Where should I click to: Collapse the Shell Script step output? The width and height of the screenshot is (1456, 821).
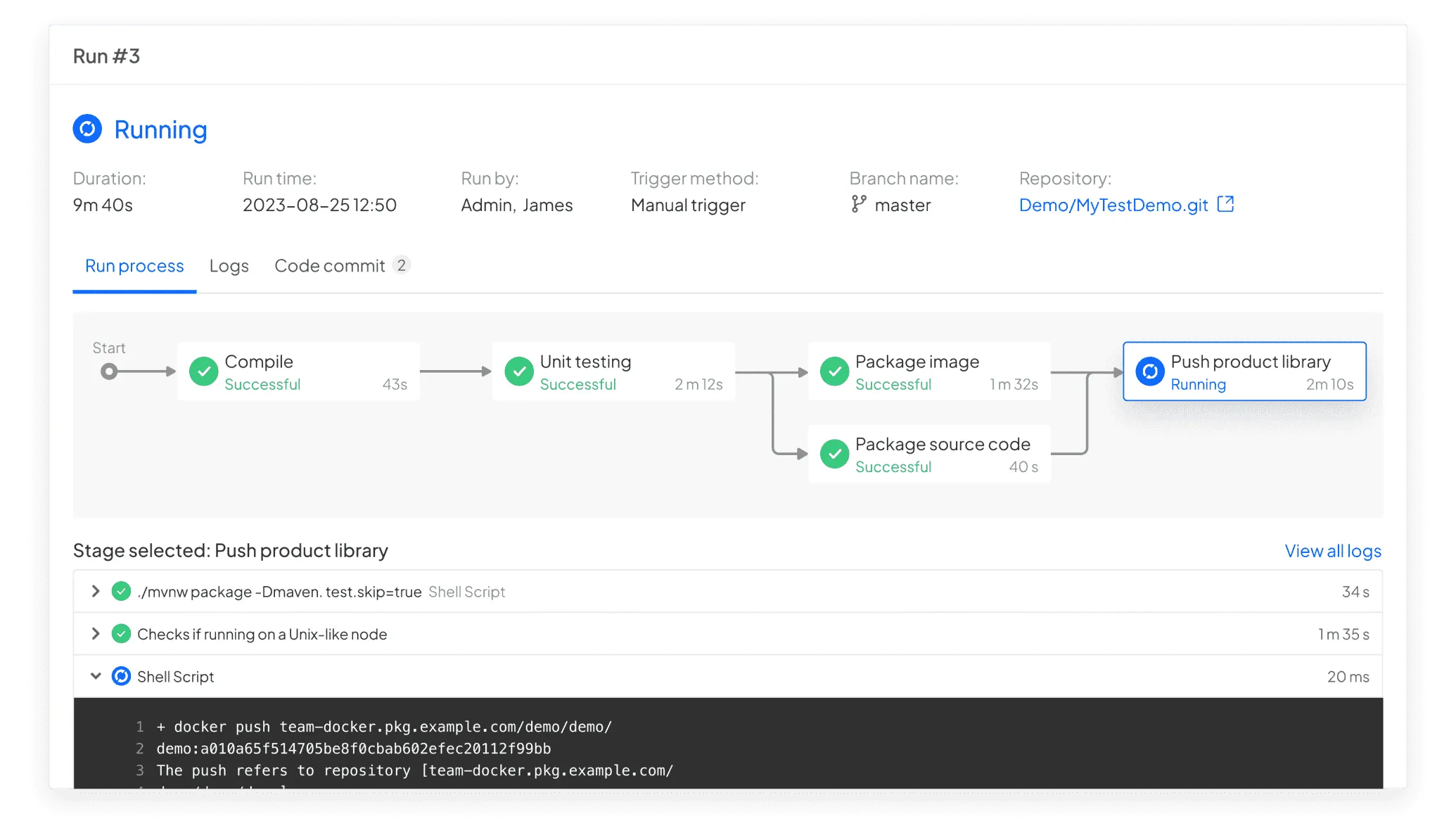coord(96,676)
